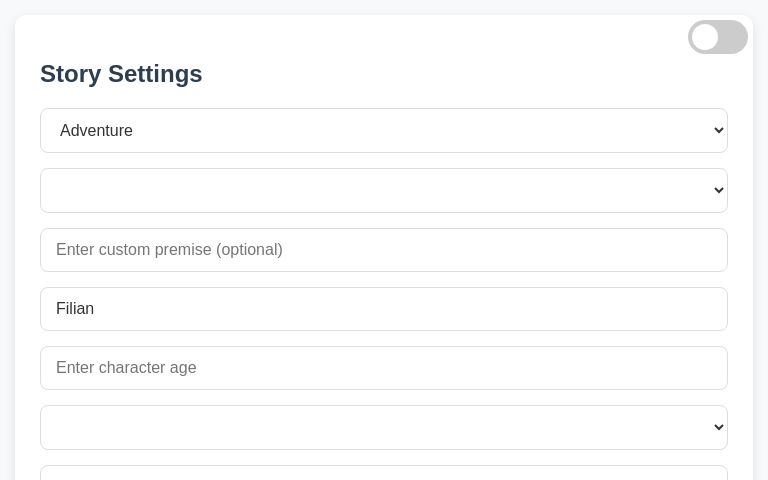Expand the second select box in Story Settings
768x480 pixels.
click(x=383, y=190)
